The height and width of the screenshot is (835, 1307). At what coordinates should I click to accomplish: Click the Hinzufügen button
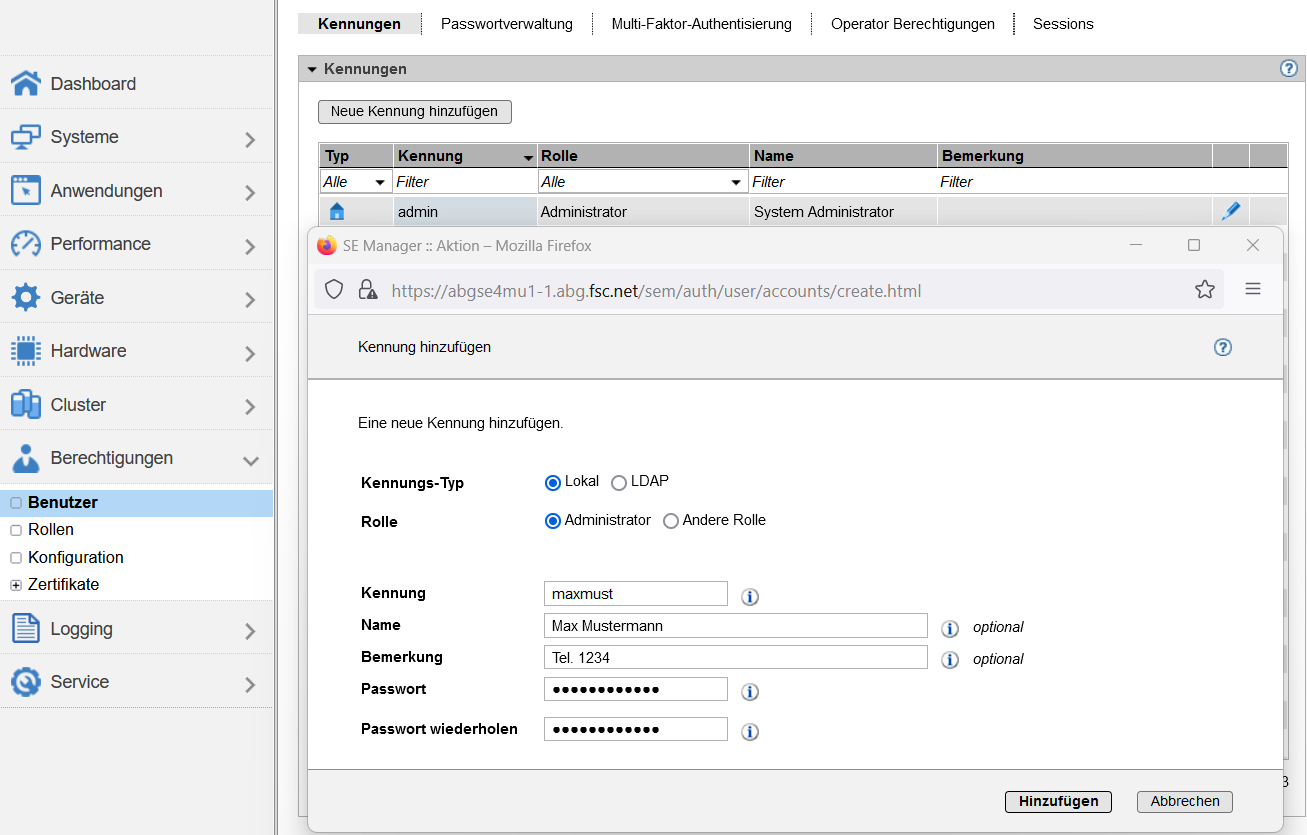click(x=1058, y=801)
